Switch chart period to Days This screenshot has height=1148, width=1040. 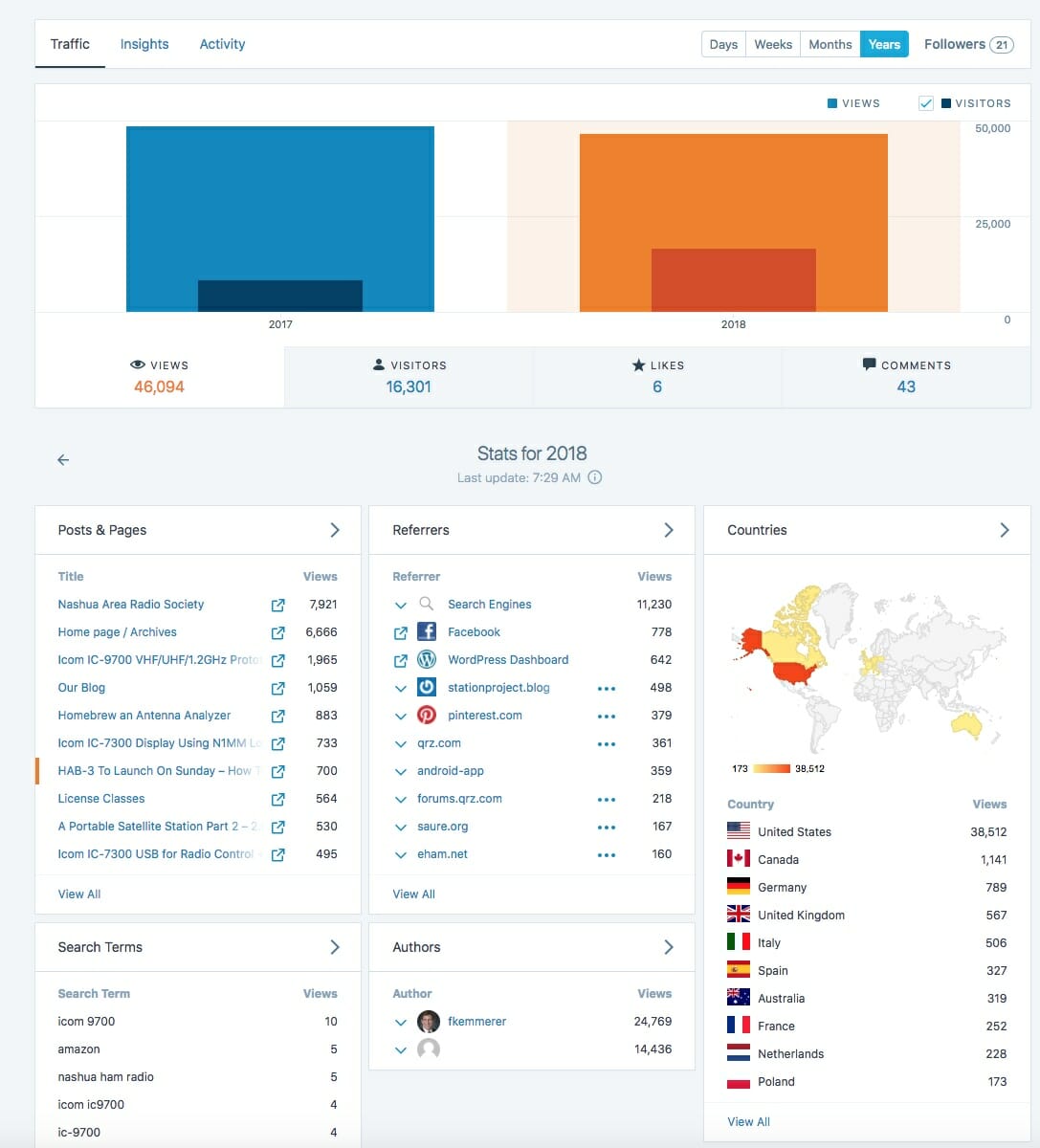point(723,44)
